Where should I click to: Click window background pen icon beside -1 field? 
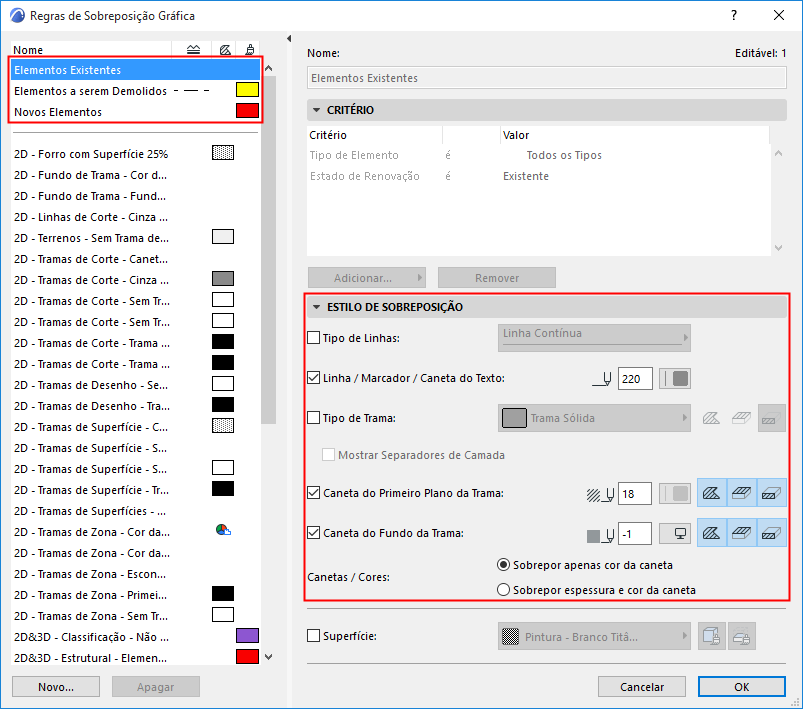[x=675, y=534]
